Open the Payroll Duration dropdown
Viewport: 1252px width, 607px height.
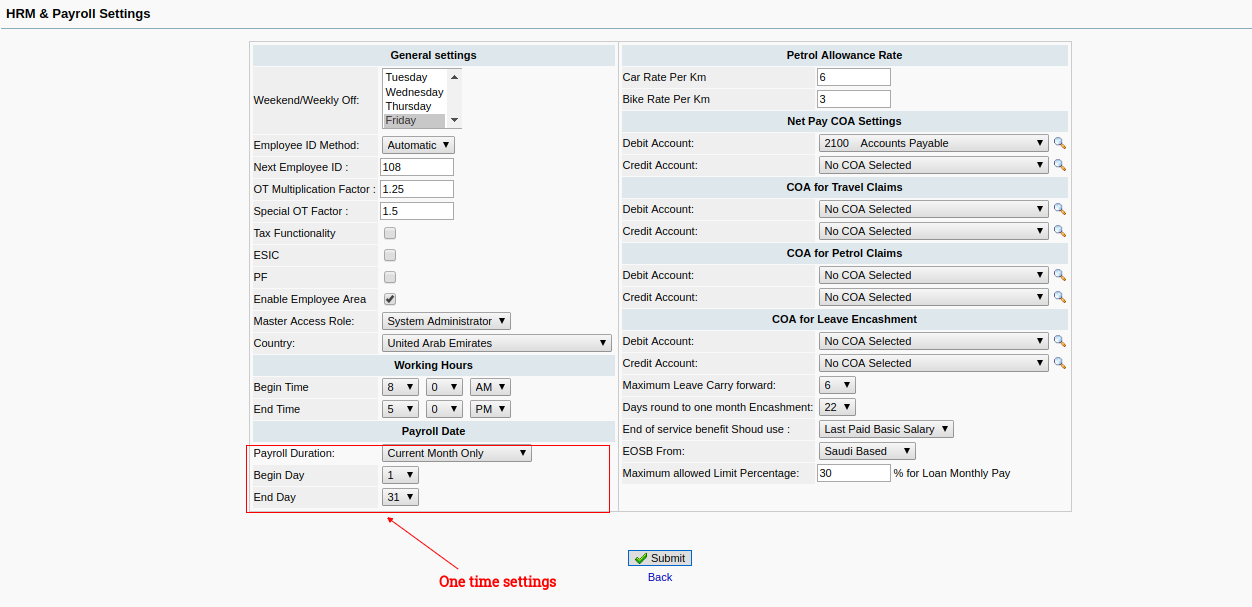456,453
